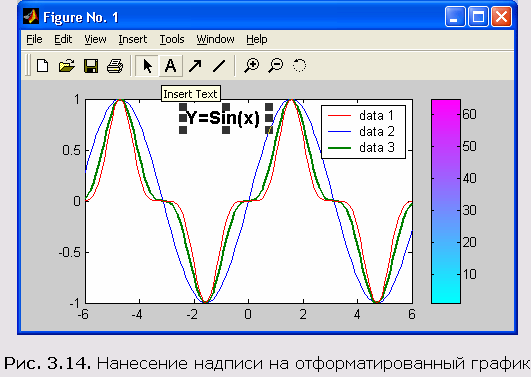Close the Figure No. 1 window
531x377 pixels.
501,17
